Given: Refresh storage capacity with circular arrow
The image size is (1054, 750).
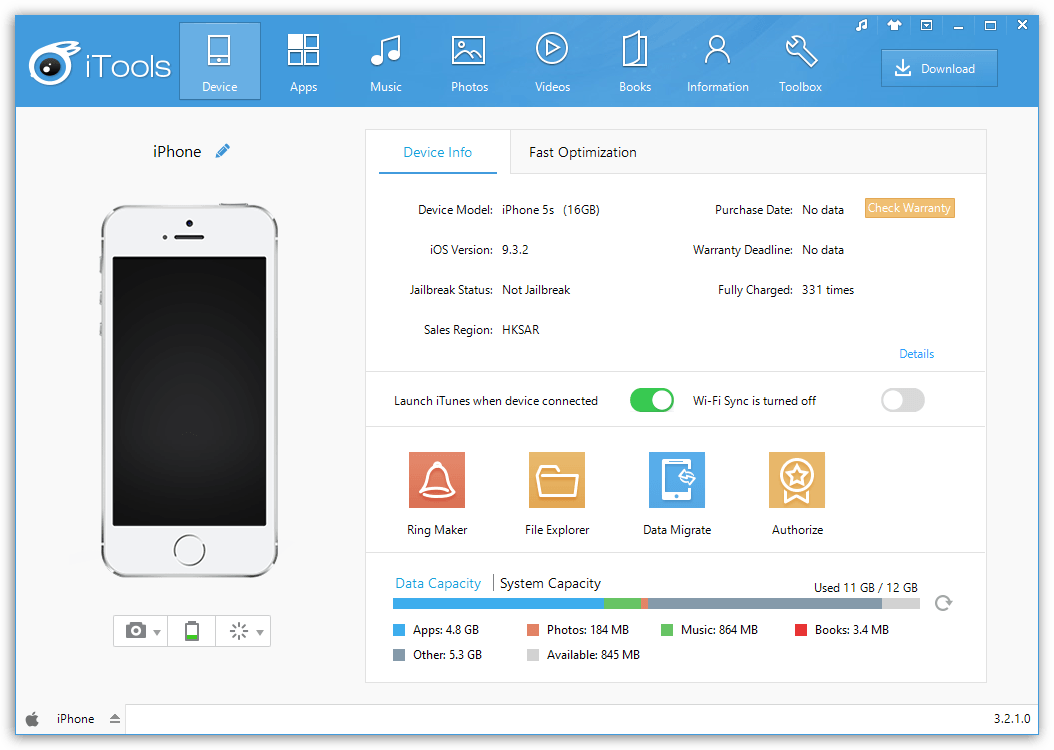Looking at the screenshot, I should pos(943,603).
